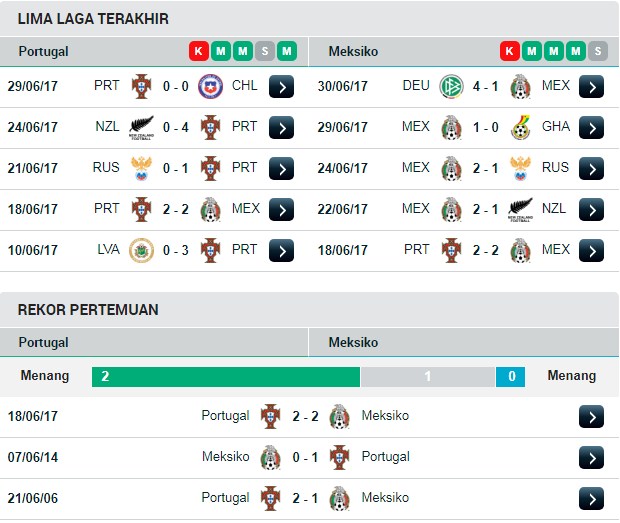Click Meksiko's grey S form badge
This screenshot has height=523, width=620.
597,51
